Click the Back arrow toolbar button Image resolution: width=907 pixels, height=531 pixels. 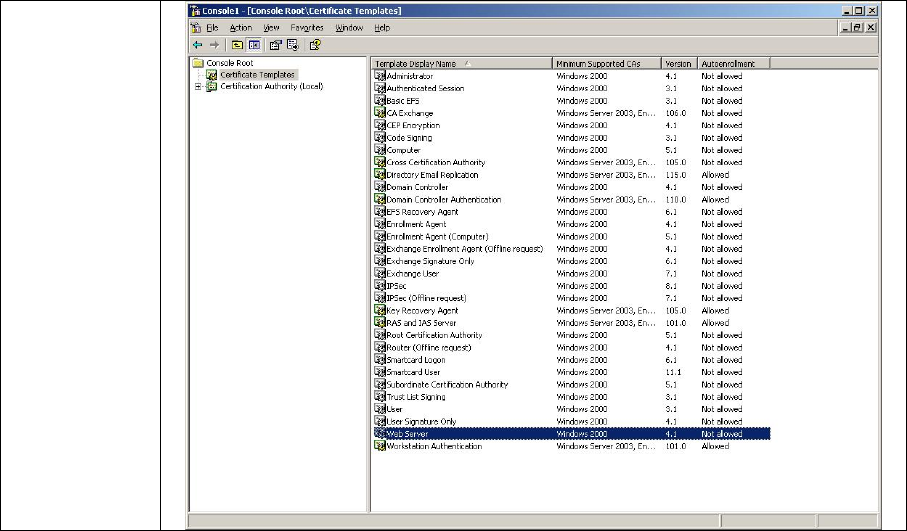pos(198,44)
